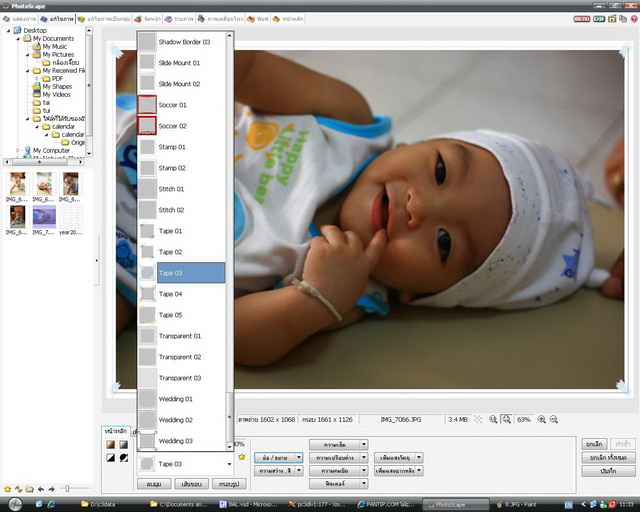Expand the first dropdown arrow in middle column
The height and width of the screenshot is (512, 640).
click(x=364, y=444)
